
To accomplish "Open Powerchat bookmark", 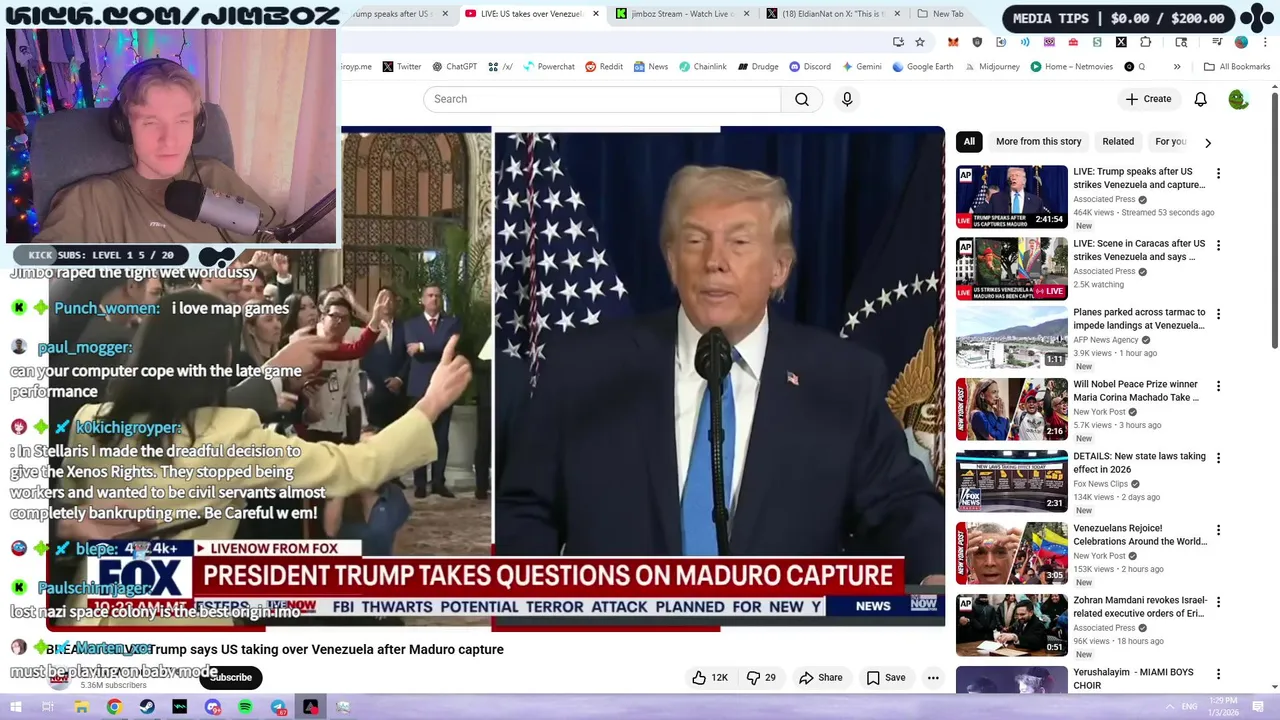I will (548, 67).
